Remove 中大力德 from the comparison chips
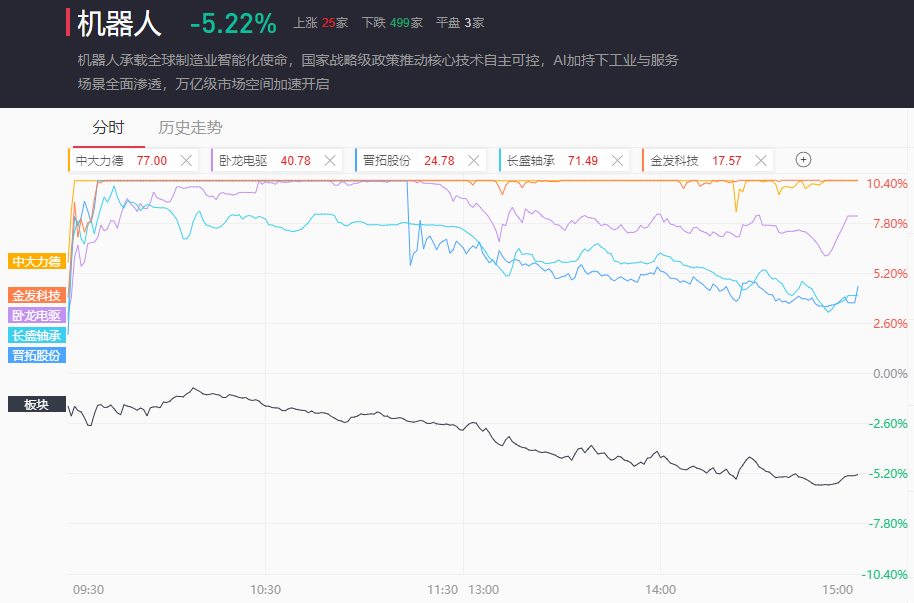The width and height of the screenshot is (914, 603). (x=186, y=160)
